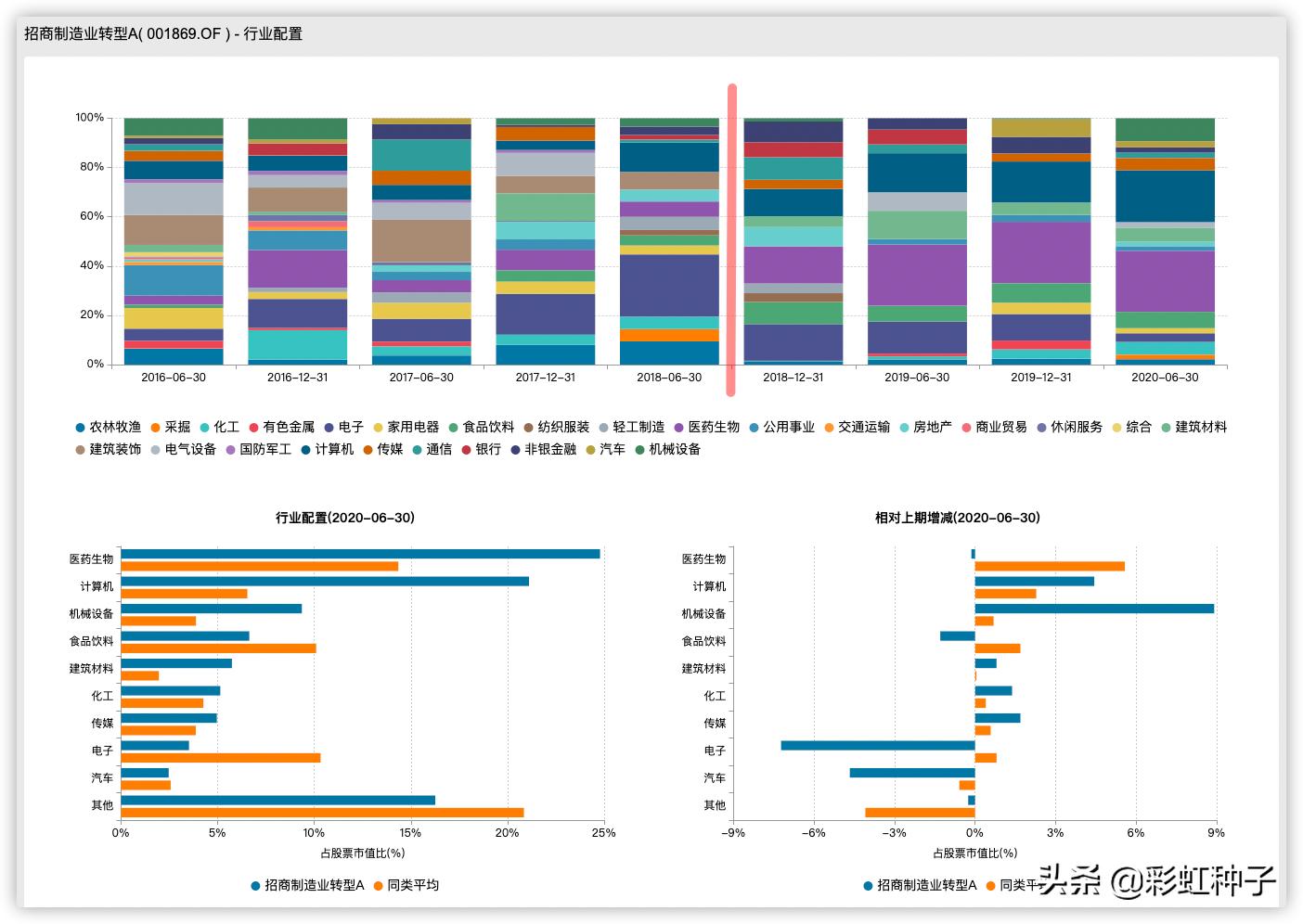Screen dimensions: 1303x924
Task: Click orange 食品饮料 bar in 行业配置 chart
Action: point(218,648)
